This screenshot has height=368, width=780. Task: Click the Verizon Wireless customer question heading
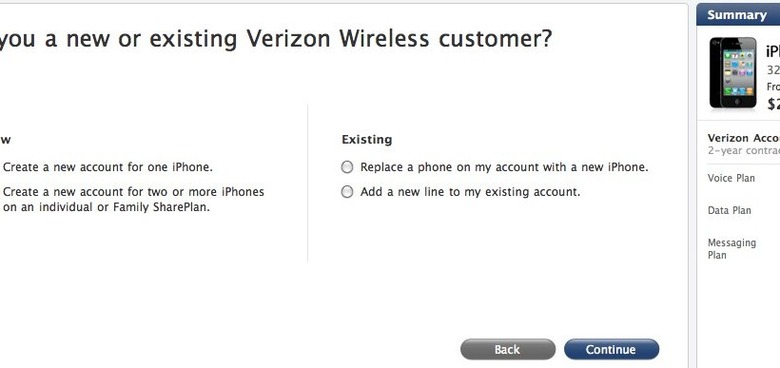pos(276,38)
